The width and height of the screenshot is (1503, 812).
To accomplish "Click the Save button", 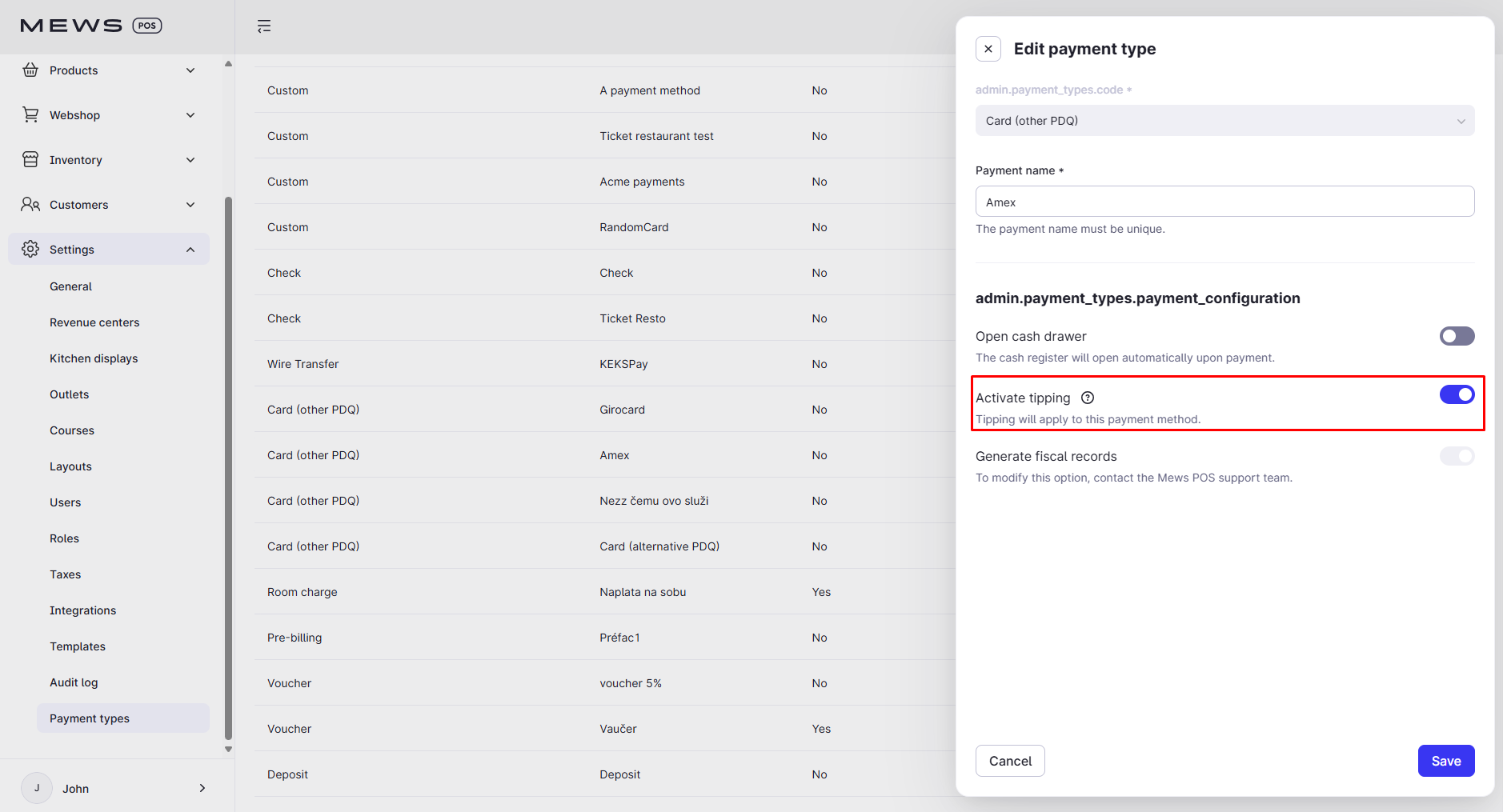I will coord(1445,761).
